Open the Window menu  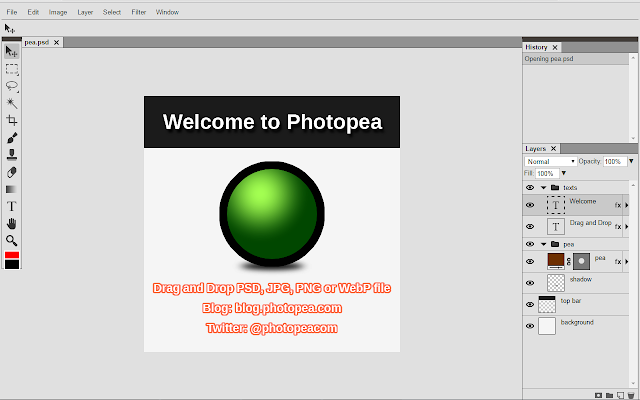pos(167,12)
